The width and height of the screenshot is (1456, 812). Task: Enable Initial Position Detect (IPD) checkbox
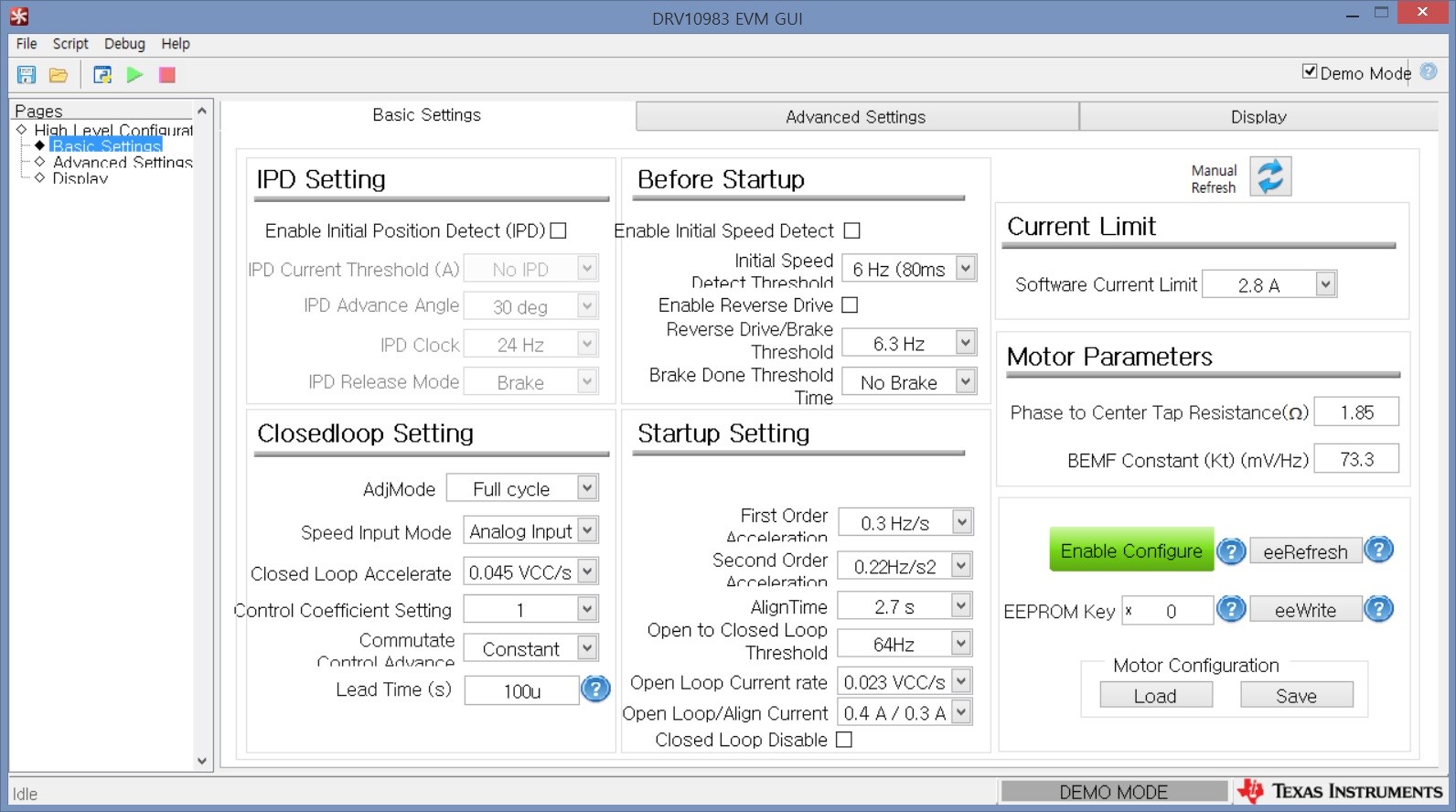(x=558, y=230)
